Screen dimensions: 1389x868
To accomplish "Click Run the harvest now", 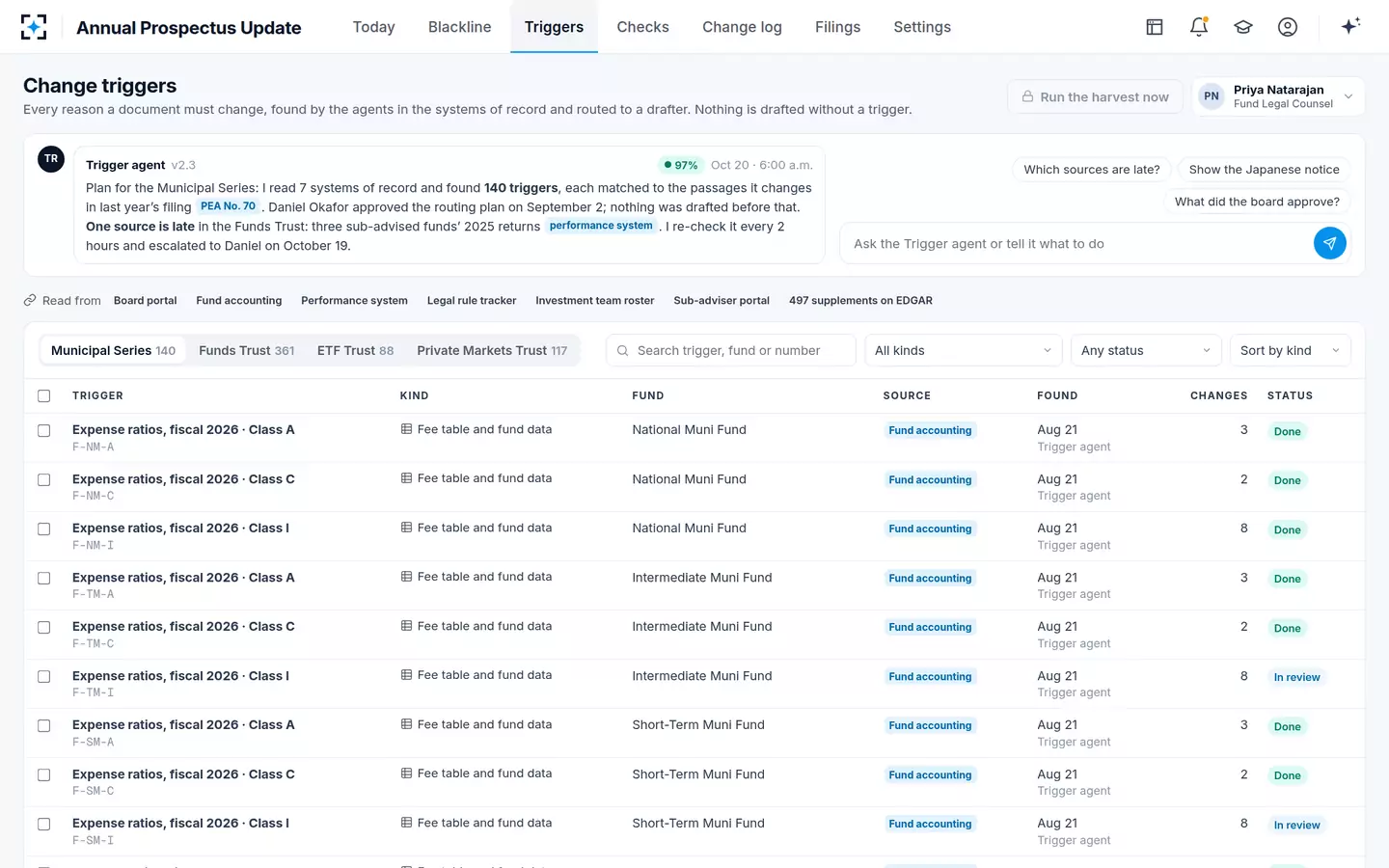I will 1095,96.
